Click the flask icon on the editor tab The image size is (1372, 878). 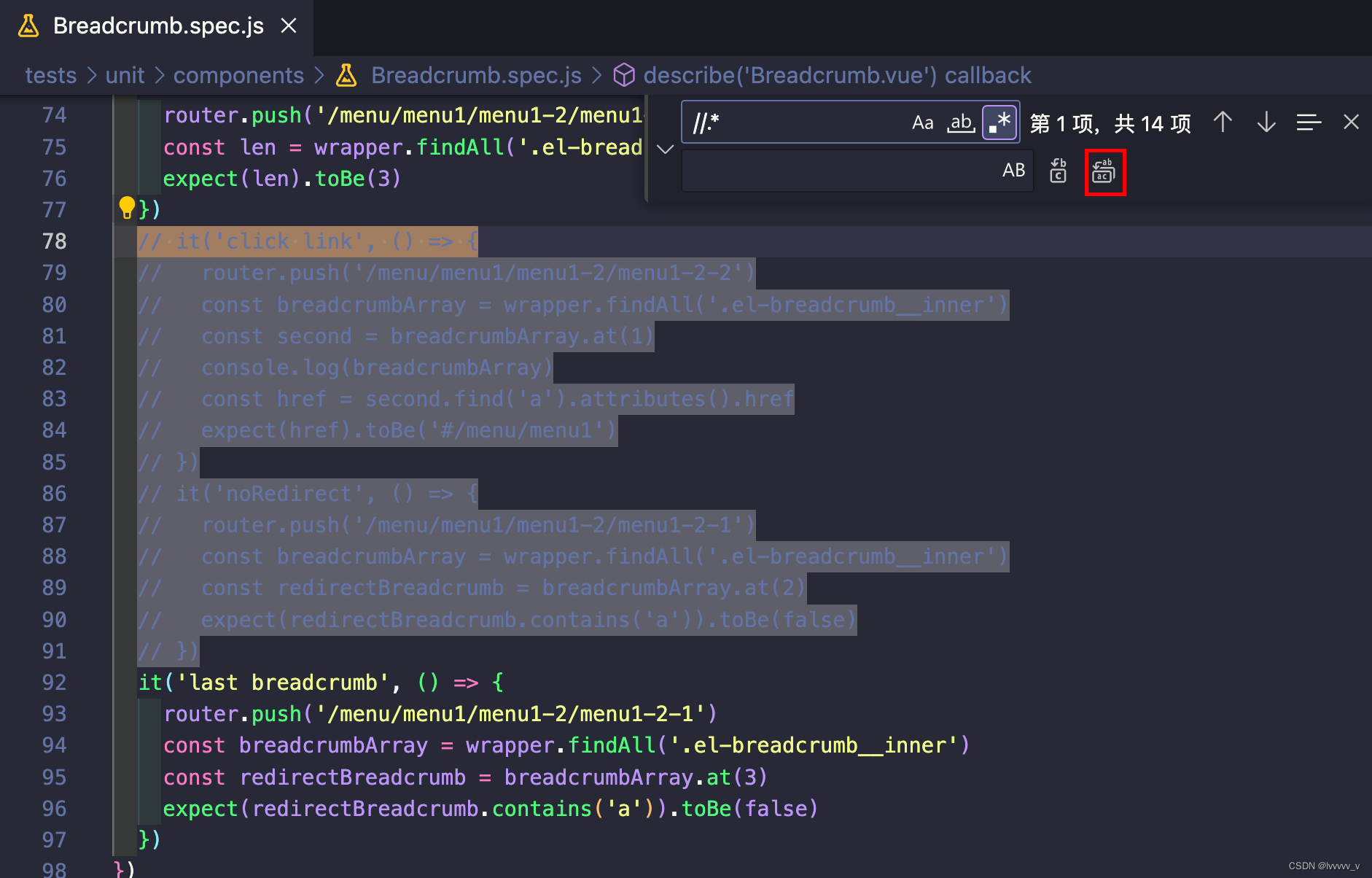[28, 26]
